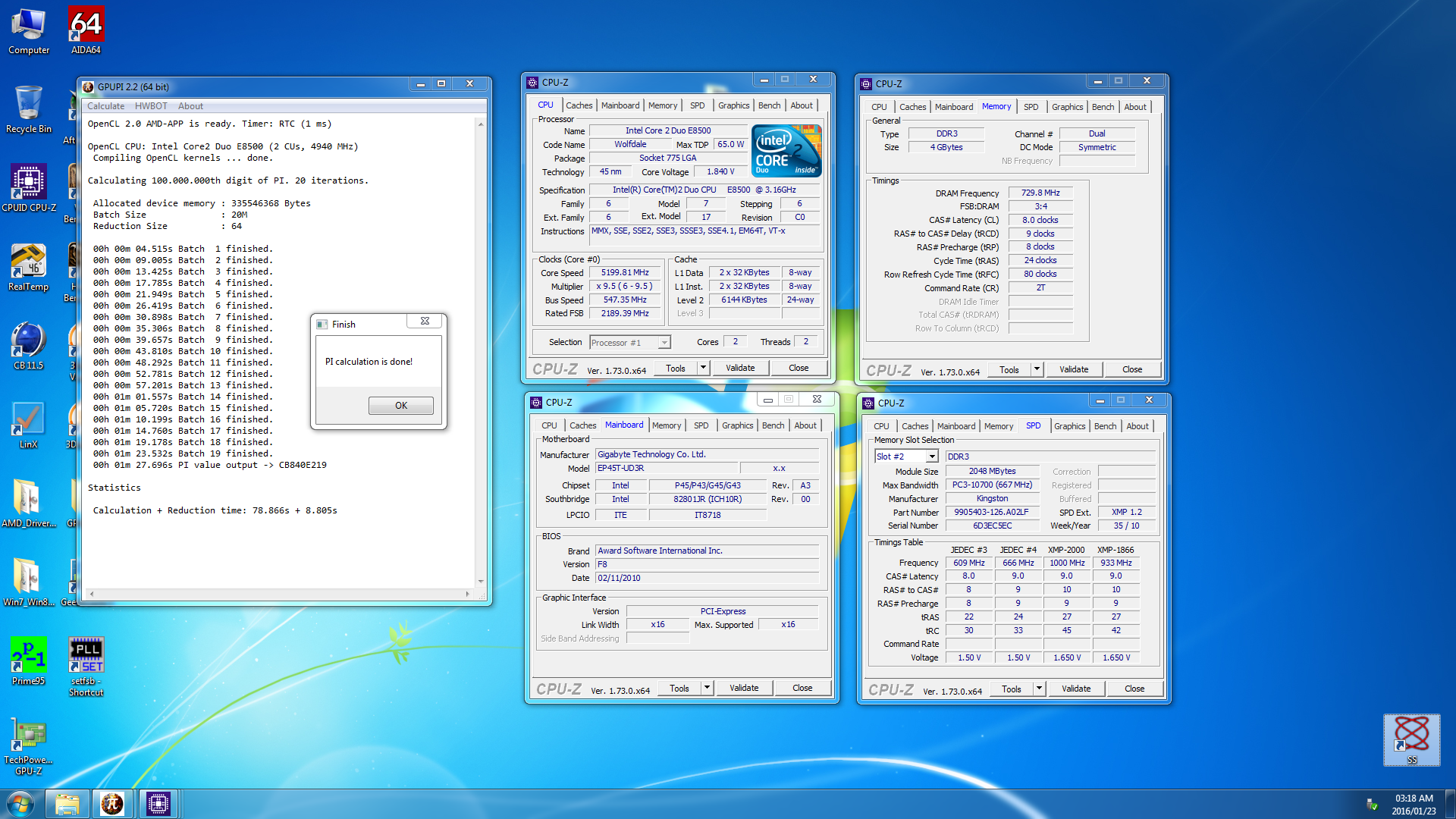Click the PI value output line CB840E219
The height and width of the screenshot is (819, 1456).
[x=210, y=465]
